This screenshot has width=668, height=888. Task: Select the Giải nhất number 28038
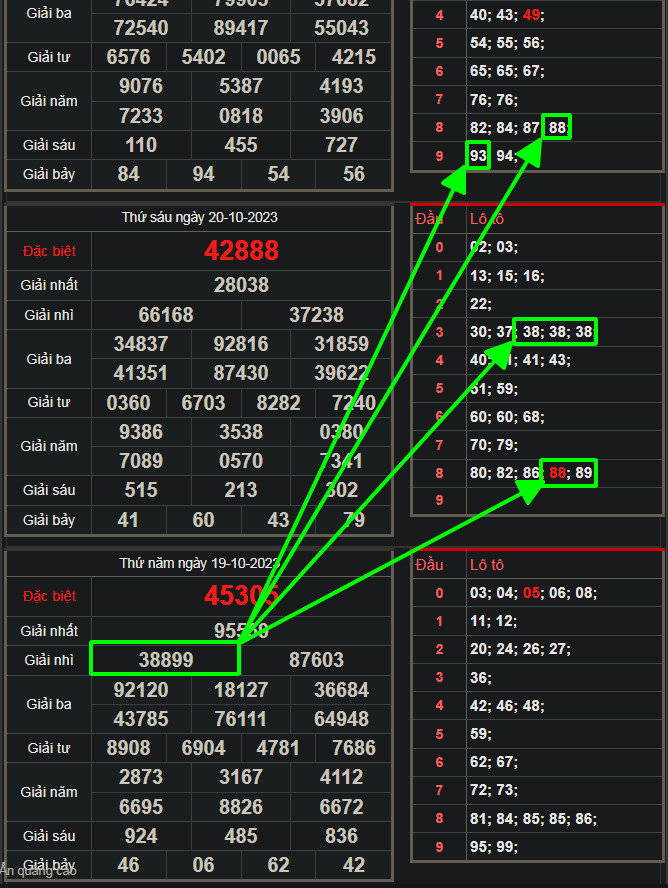coord(241,285)
